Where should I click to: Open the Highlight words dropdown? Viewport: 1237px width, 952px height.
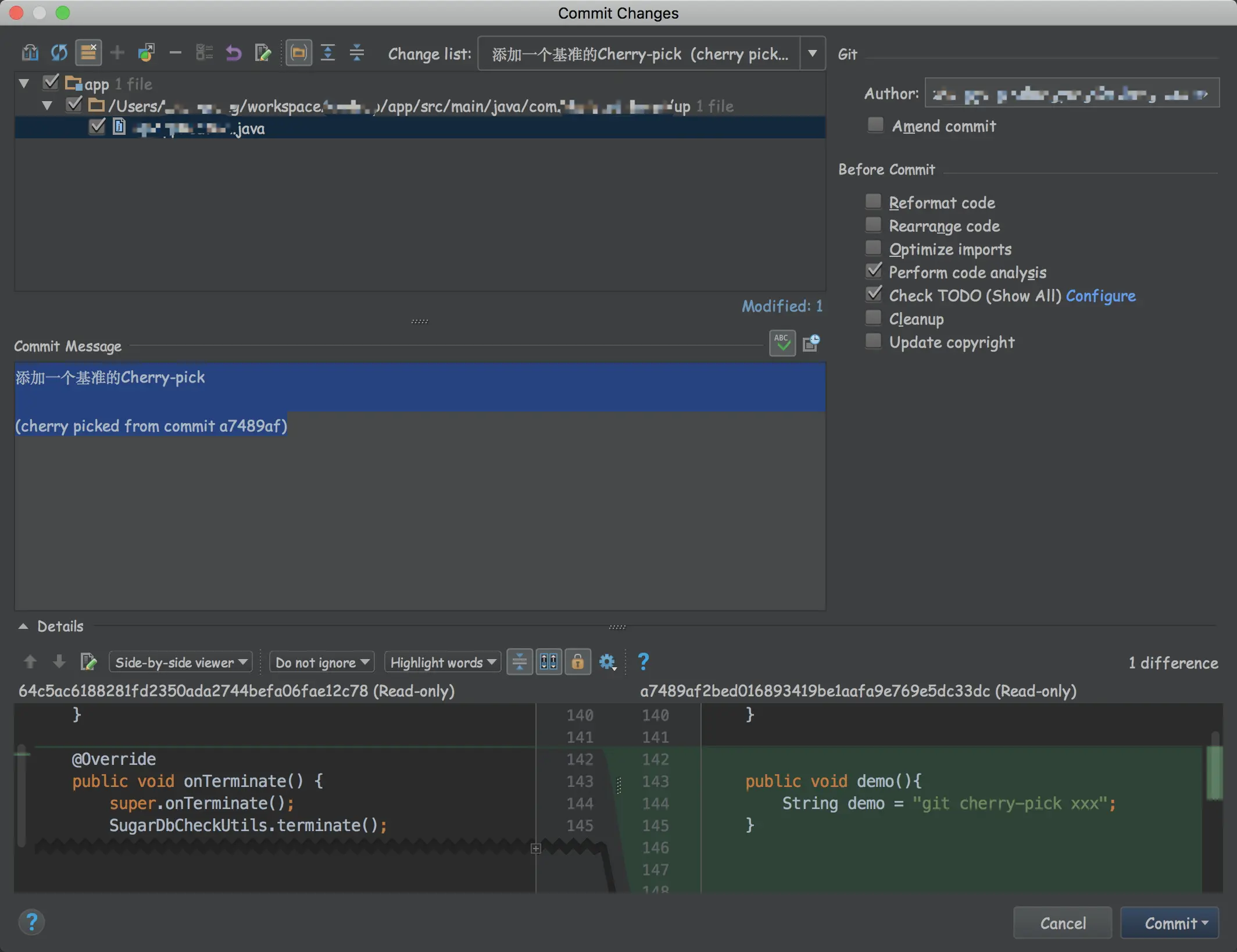coord(442,662)
